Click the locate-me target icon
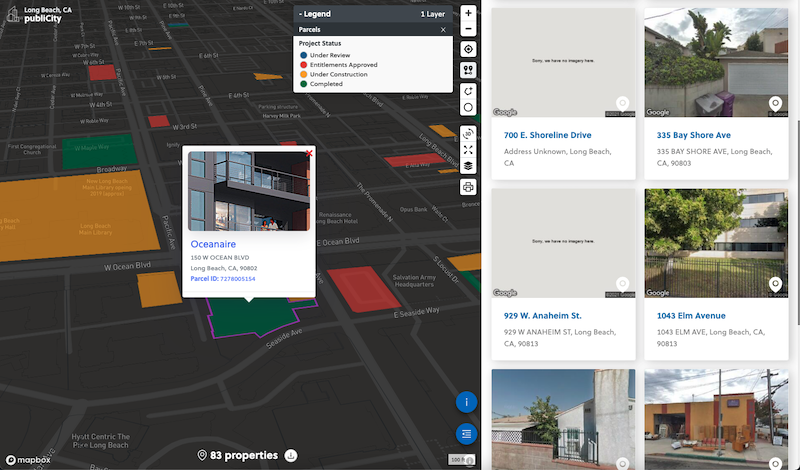The width and height of the screenshot is (800, 470). (468, 49)
